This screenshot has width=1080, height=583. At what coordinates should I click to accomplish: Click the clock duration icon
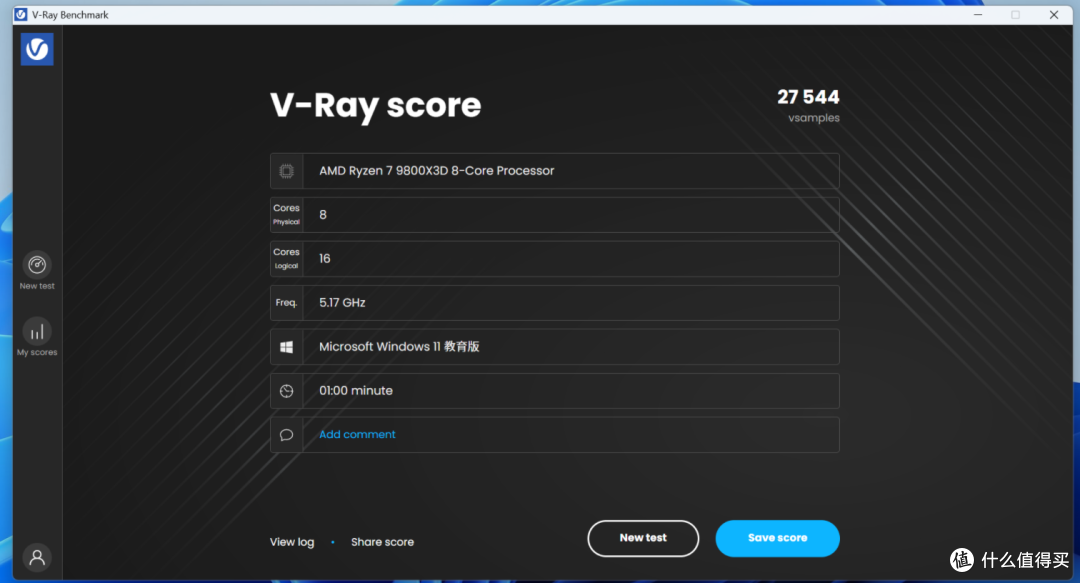[287, 391]
